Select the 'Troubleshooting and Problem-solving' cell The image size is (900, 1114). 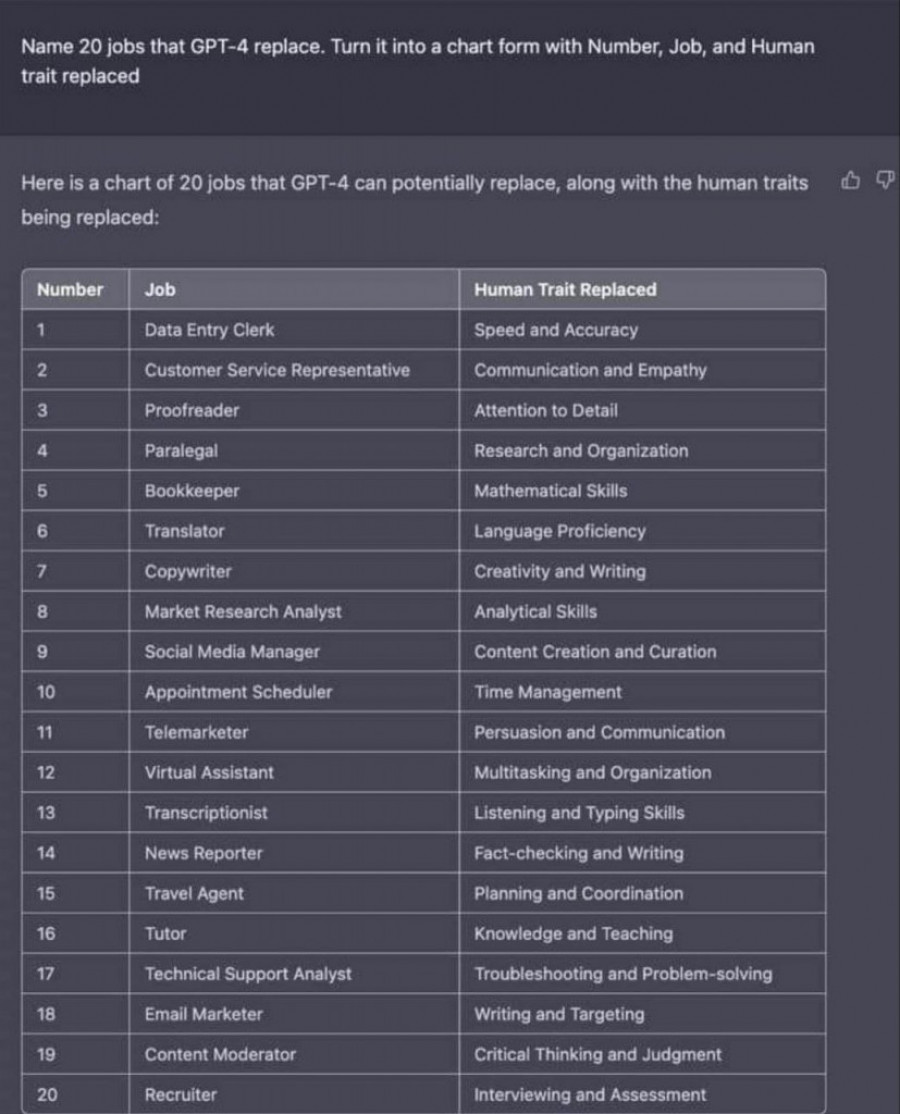623,974
